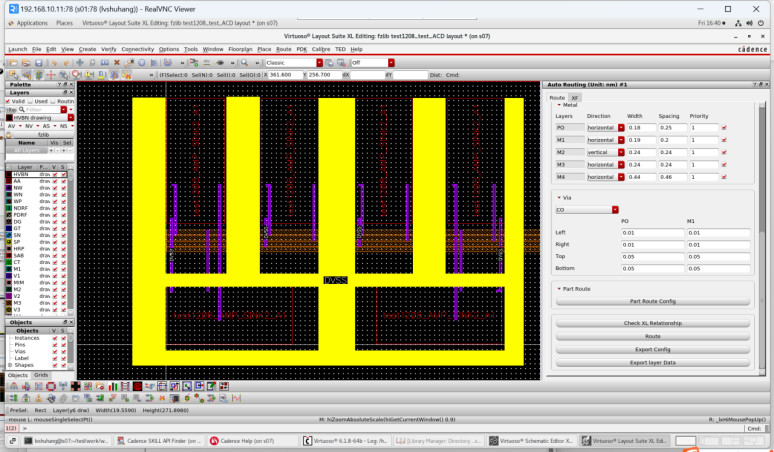Viewport: 774px width, 452px height.
Task: Open the PO direction dropdown
Action: (x=621, y=128)
